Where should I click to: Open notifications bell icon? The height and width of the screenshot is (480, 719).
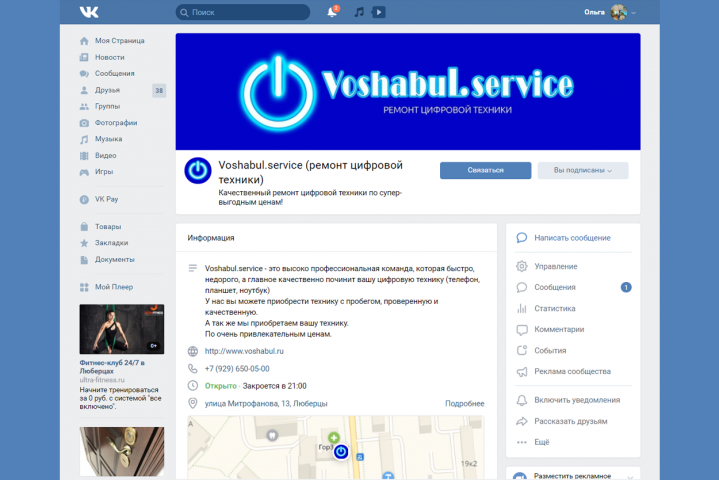[332, 12]
